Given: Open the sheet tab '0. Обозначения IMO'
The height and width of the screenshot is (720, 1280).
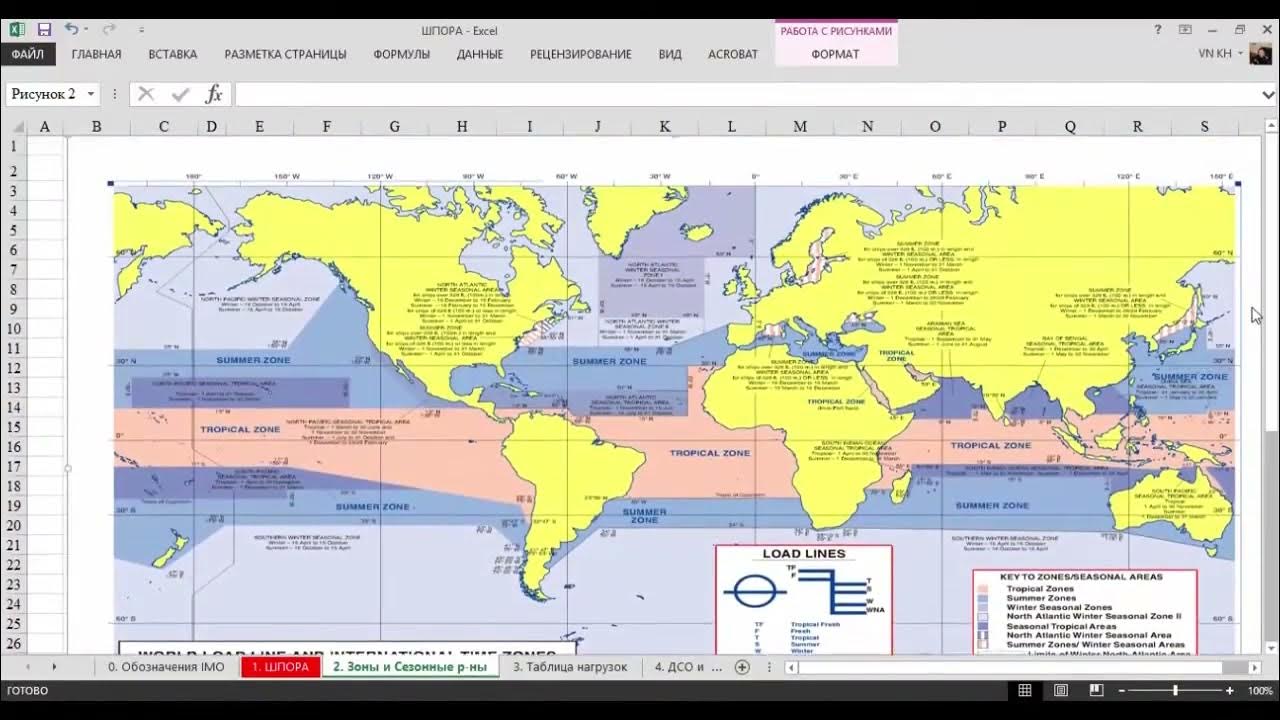Looking at the screenshot, I should (x=166, y=667).
